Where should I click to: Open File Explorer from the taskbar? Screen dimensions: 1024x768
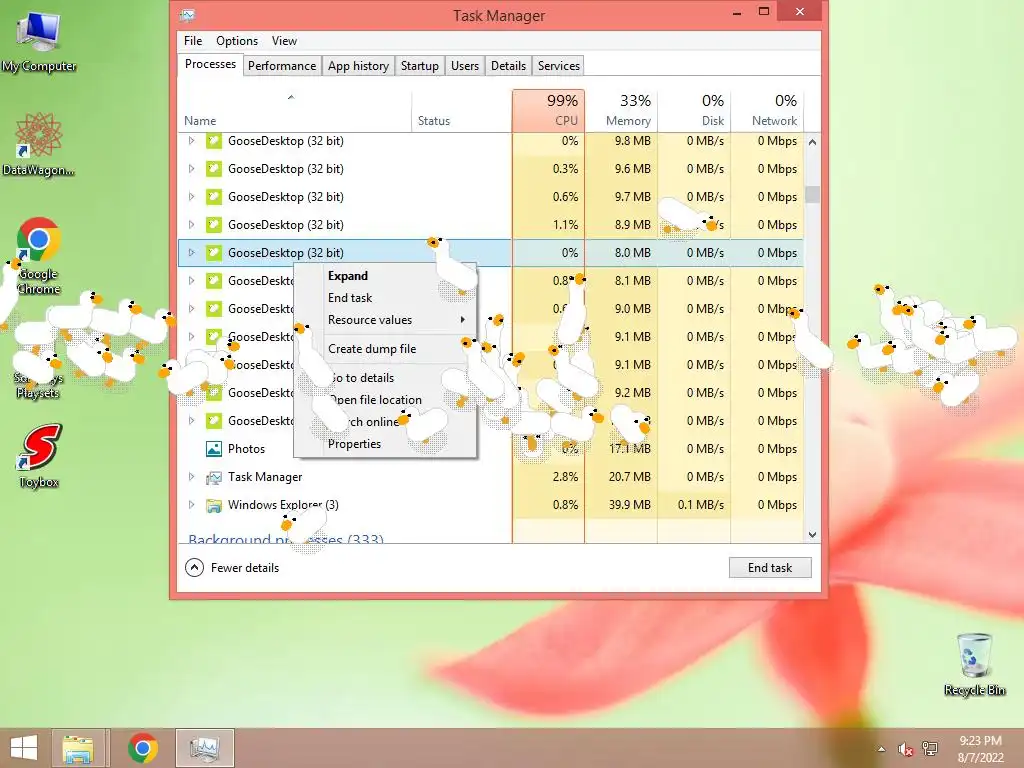point(78,748)
